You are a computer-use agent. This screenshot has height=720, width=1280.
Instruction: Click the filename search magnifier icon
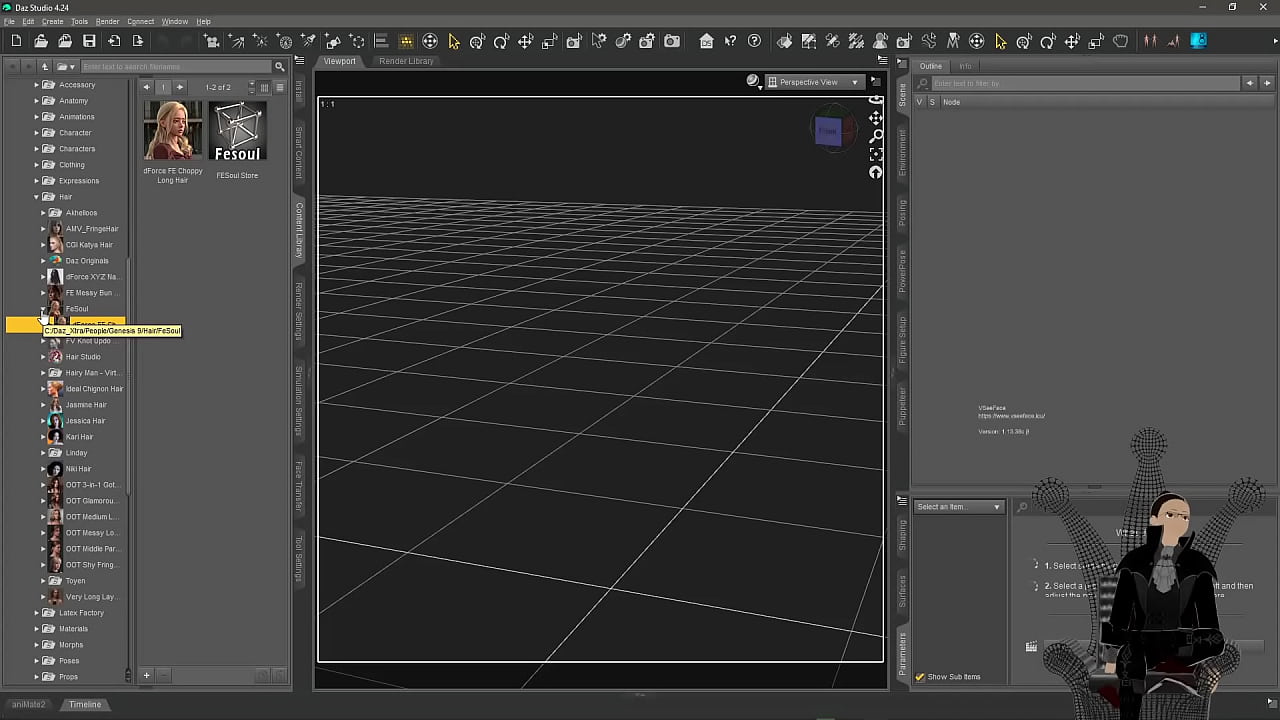(280, 67)
